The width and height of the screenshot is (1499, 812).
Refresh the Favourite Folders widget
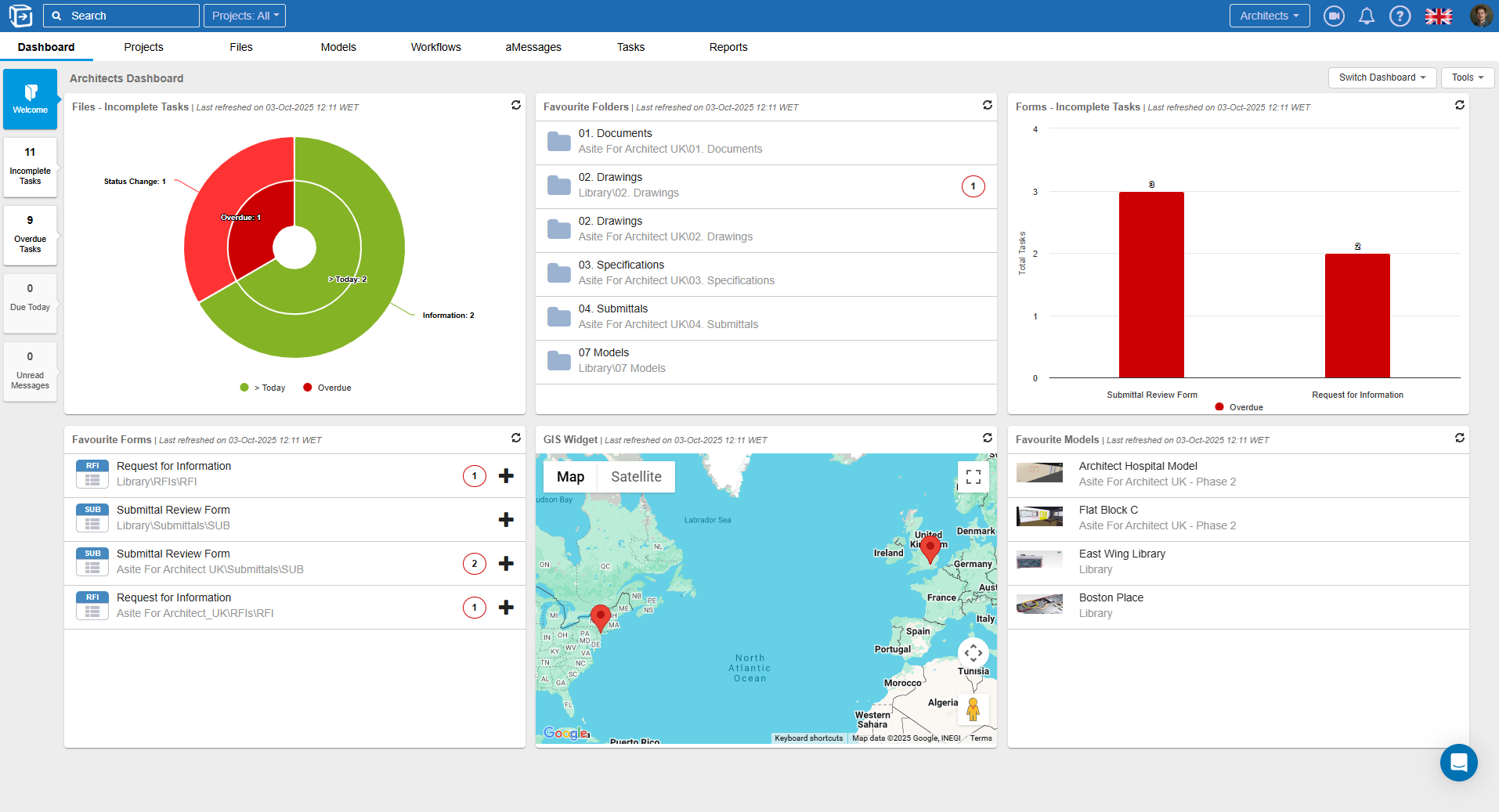[988, 105]
